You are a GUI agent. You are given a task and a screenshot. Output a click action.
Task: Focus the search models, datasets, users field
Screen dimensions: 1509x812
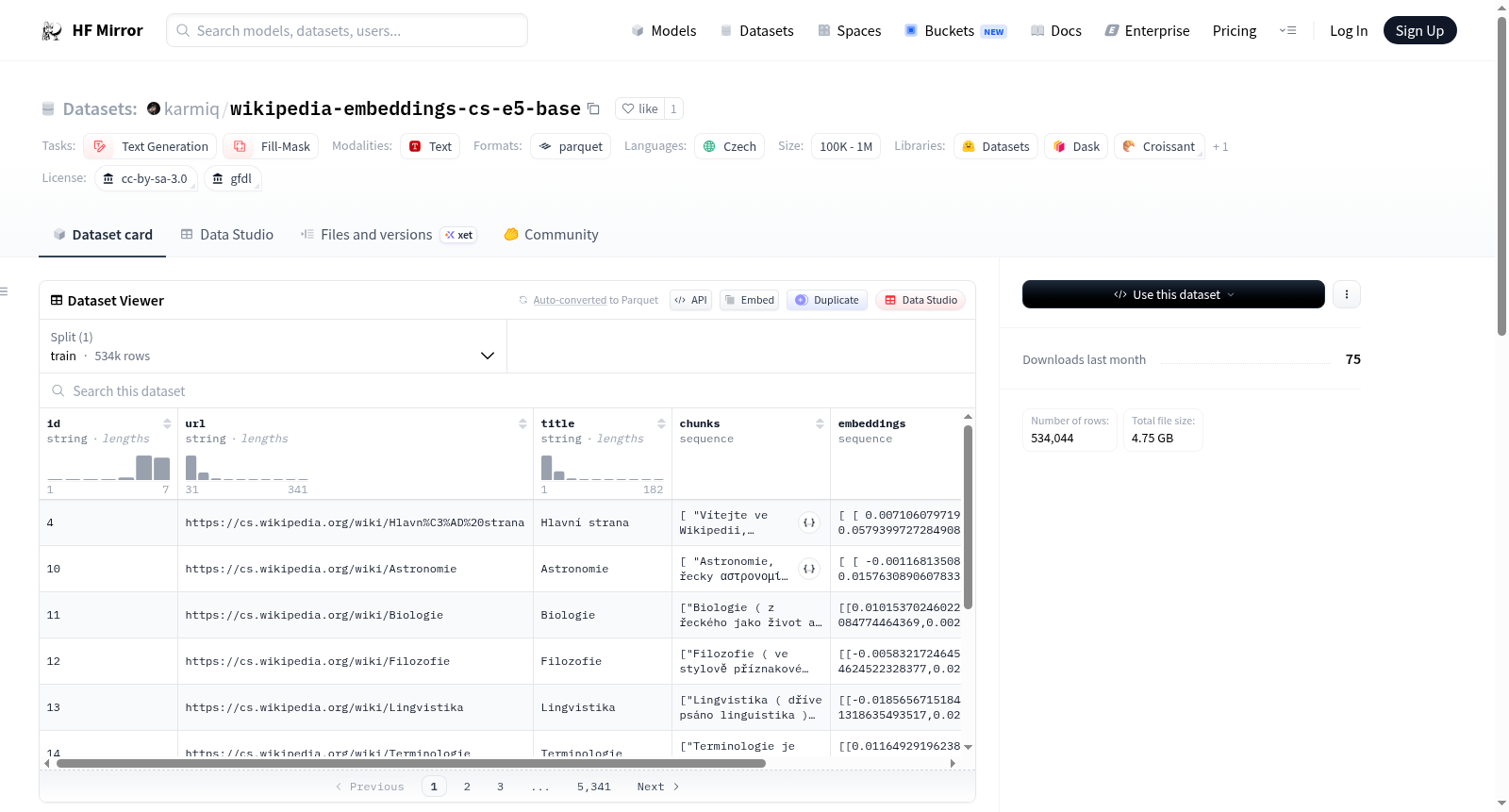click(347, 30)
